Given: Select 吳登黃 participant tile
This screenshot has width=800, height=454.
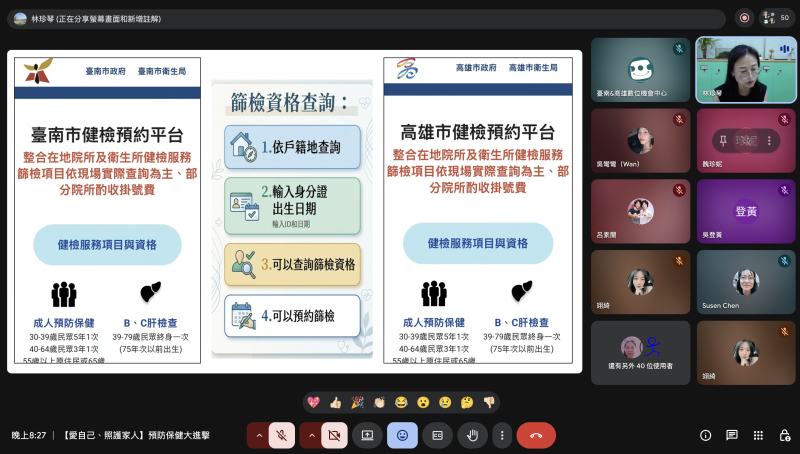Looking at the screenshot, I should (746, 211).
